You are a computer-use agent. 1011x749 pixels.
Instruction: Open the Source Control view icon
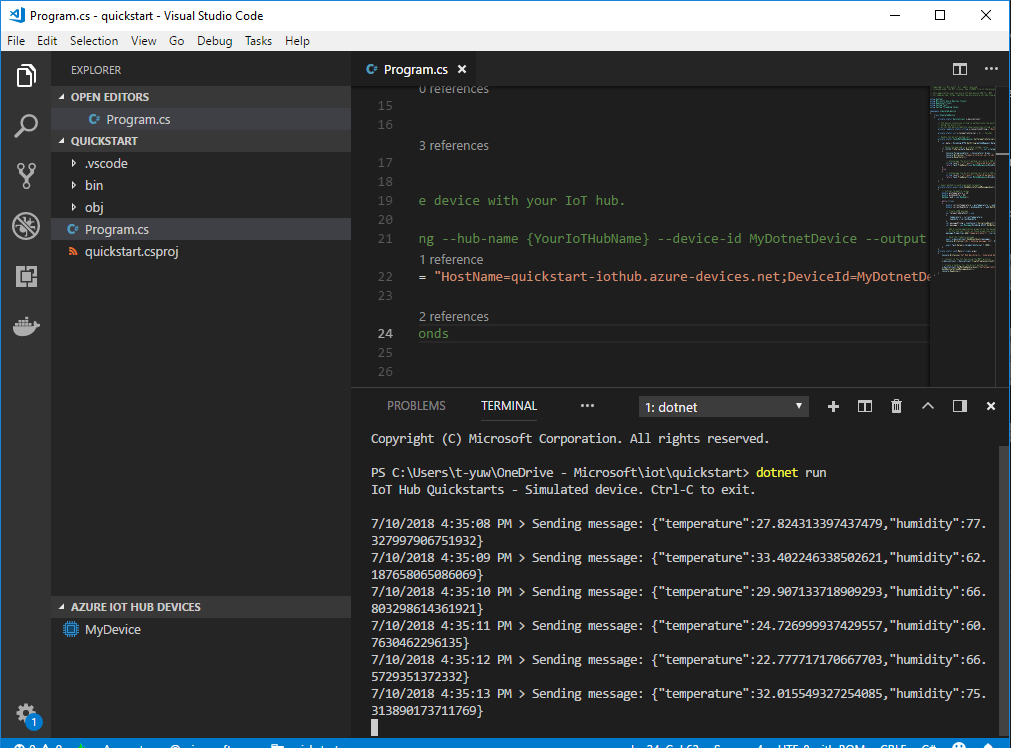coord(26,175)
